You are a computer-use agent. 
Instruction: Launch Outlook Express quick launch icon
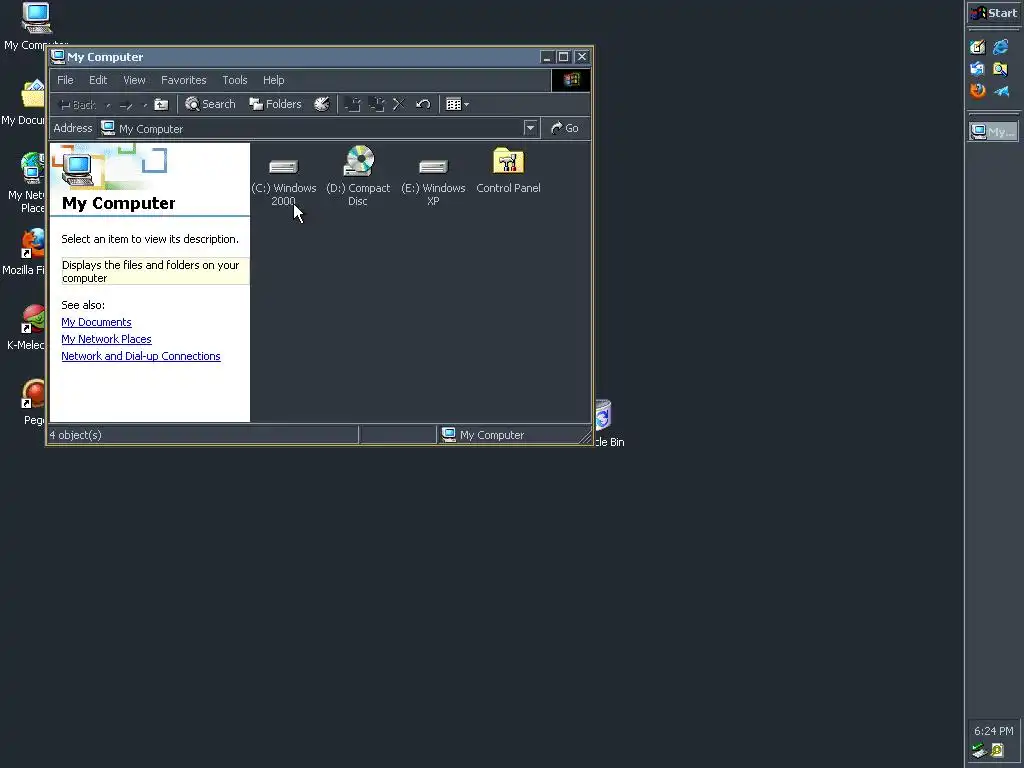tap(978, 69)
